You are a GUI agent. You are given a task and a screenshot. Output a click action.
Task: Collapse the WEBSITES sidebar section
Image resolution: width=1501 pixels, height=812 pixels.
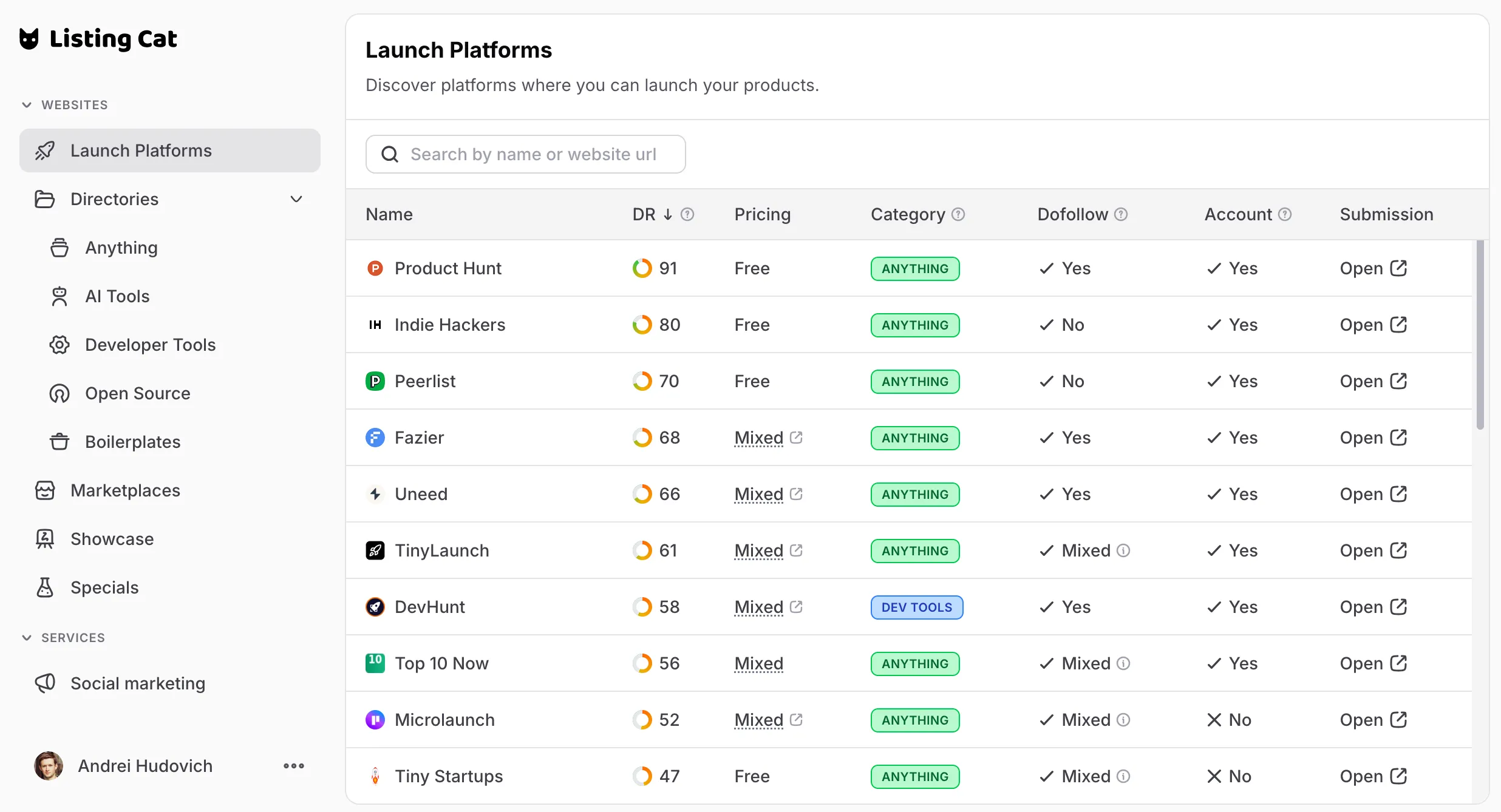tap(27, 105)
